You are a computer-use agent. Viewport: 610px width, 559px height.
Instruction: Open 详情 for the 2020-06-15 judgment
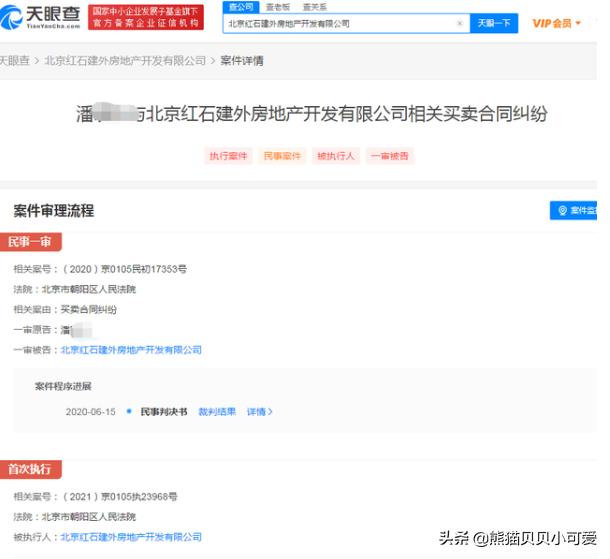coord(260,412)
